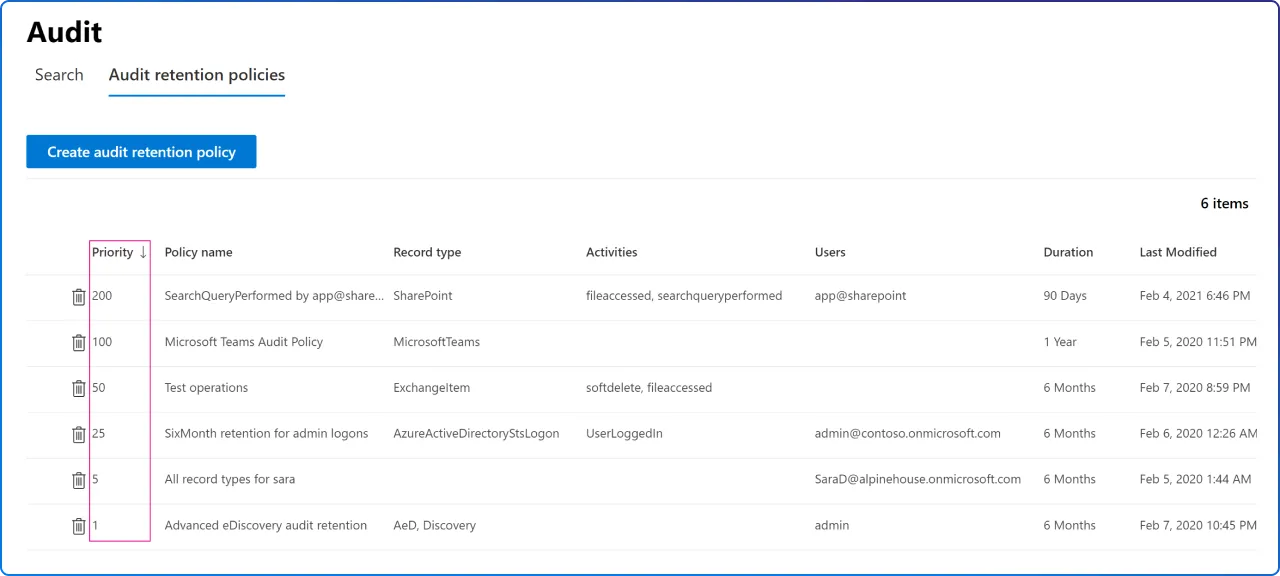This screenshot has height=576, width=1280.
Task: Delete the SearchQueryPerformed policy using its trash icon
Action: pos(79,296)
